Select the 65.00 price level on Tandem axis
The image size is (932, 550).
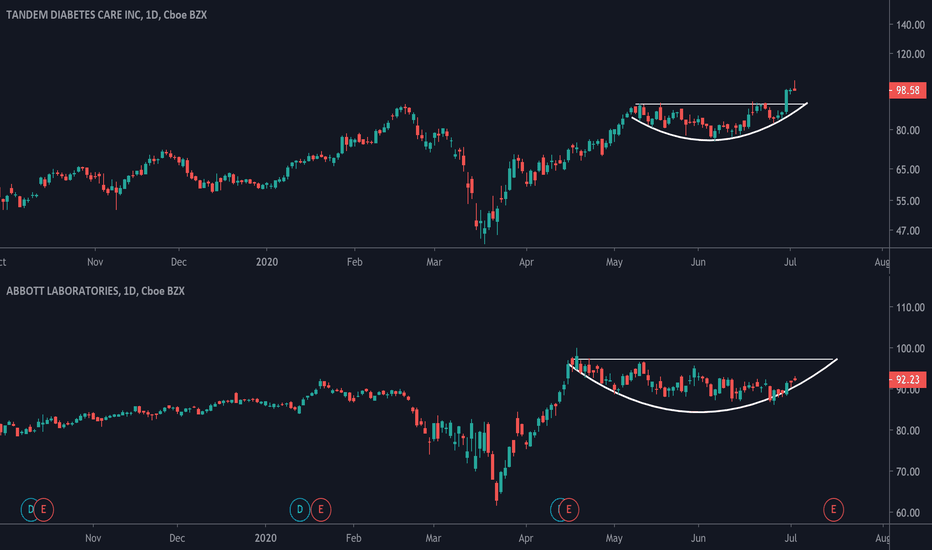pyautogui.click(x=908, y=169)
